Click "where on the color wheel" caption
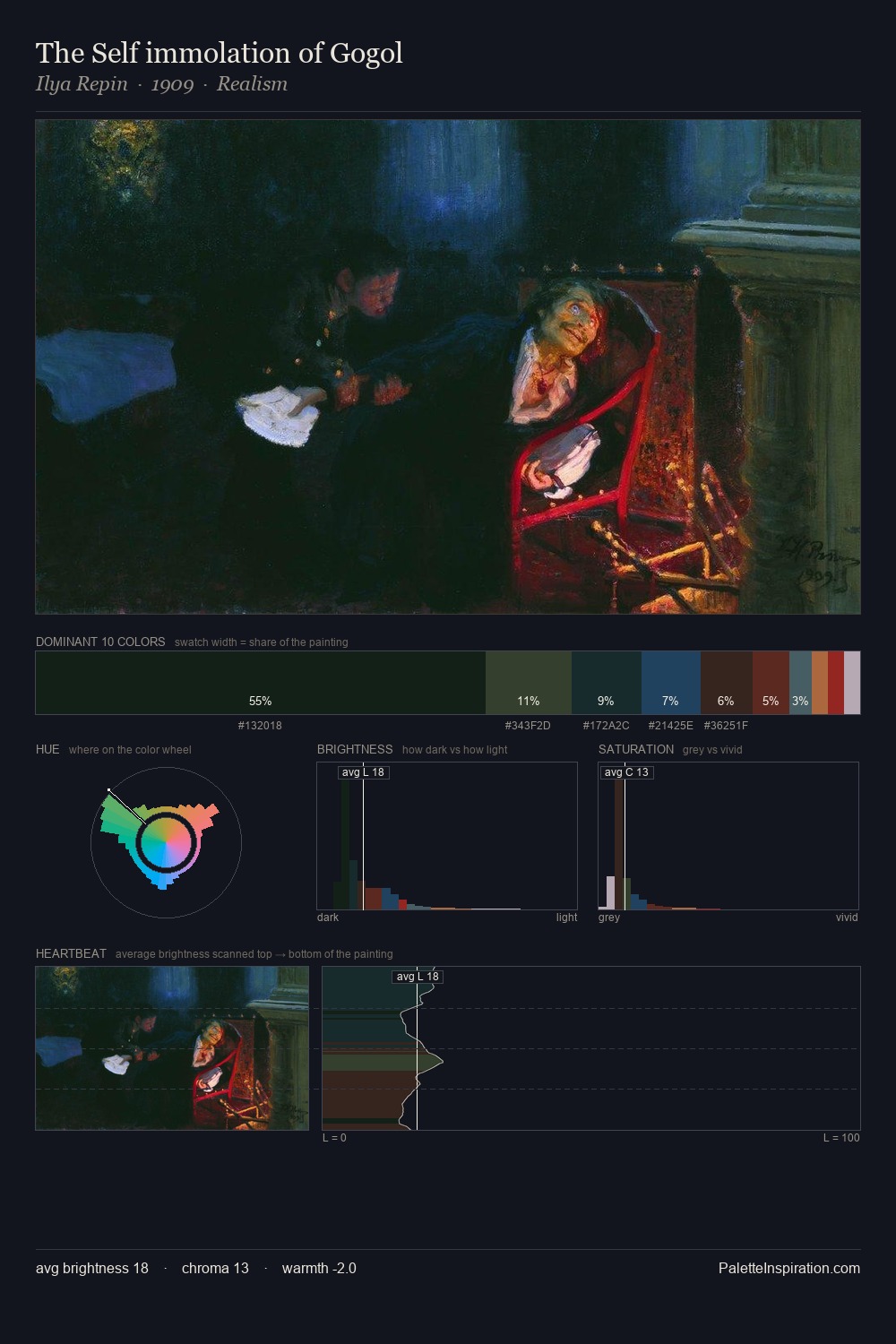896x1344 pixels. coord(130,750)
